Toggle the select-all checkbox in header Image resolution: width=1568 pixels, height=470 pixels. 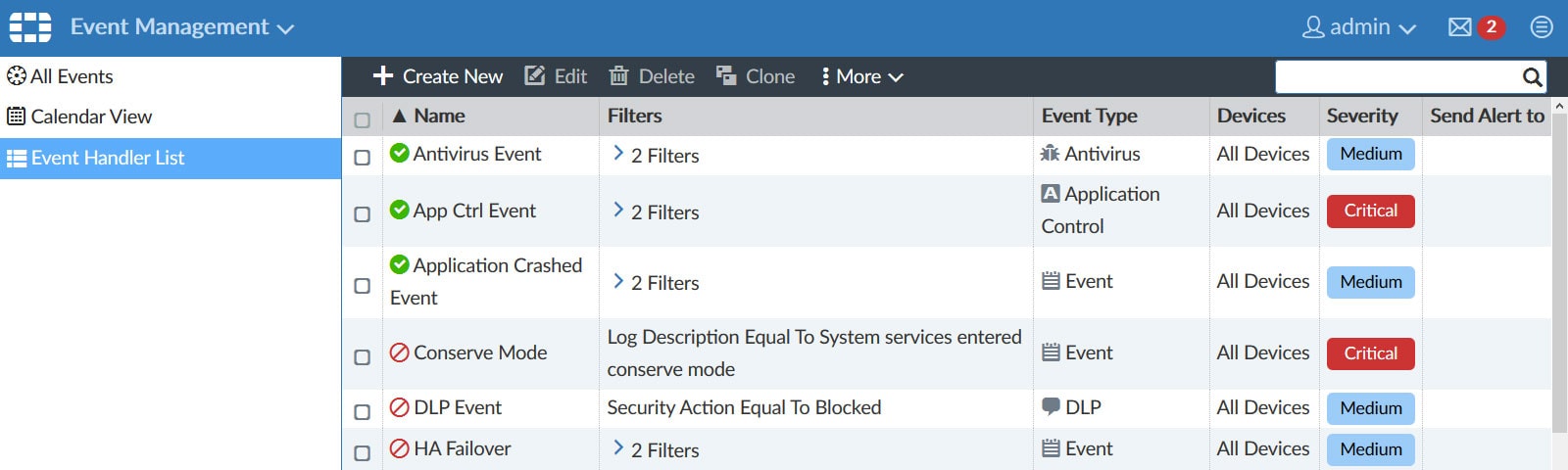tap(362, 119)
